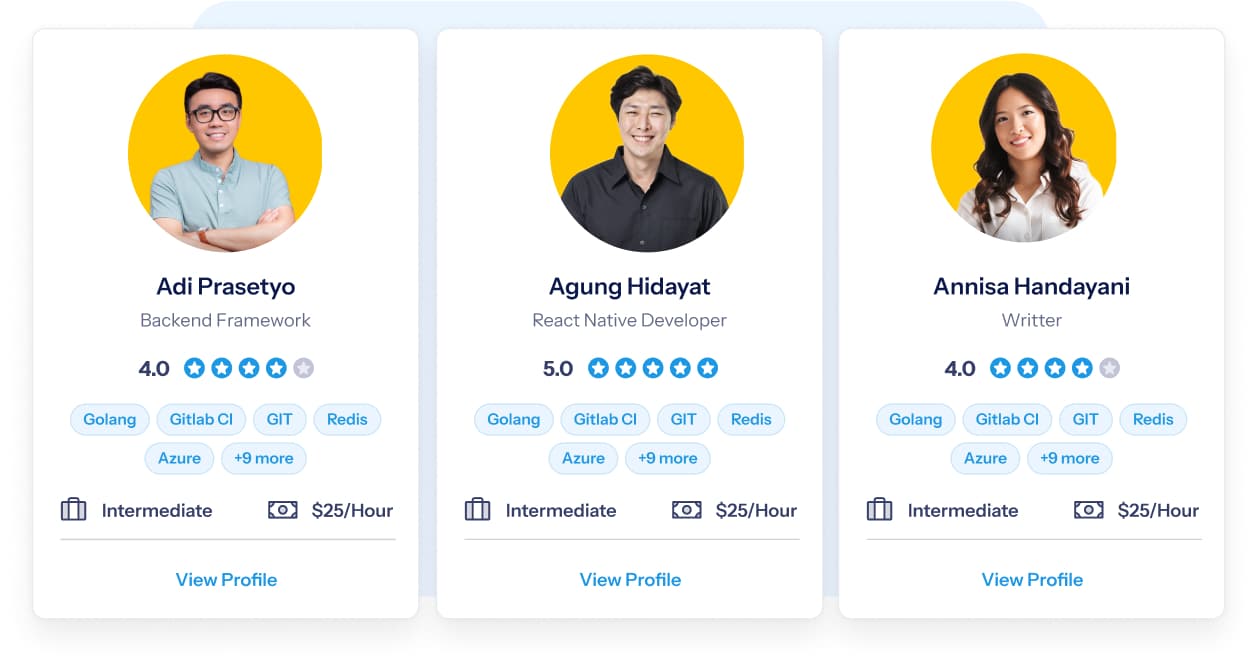Image resolution: width=1258 pixels, height=669 pixels.
Task: Click Agung Hidayat's profile photo
Action: pyautogui.click(x=646, y=154)
